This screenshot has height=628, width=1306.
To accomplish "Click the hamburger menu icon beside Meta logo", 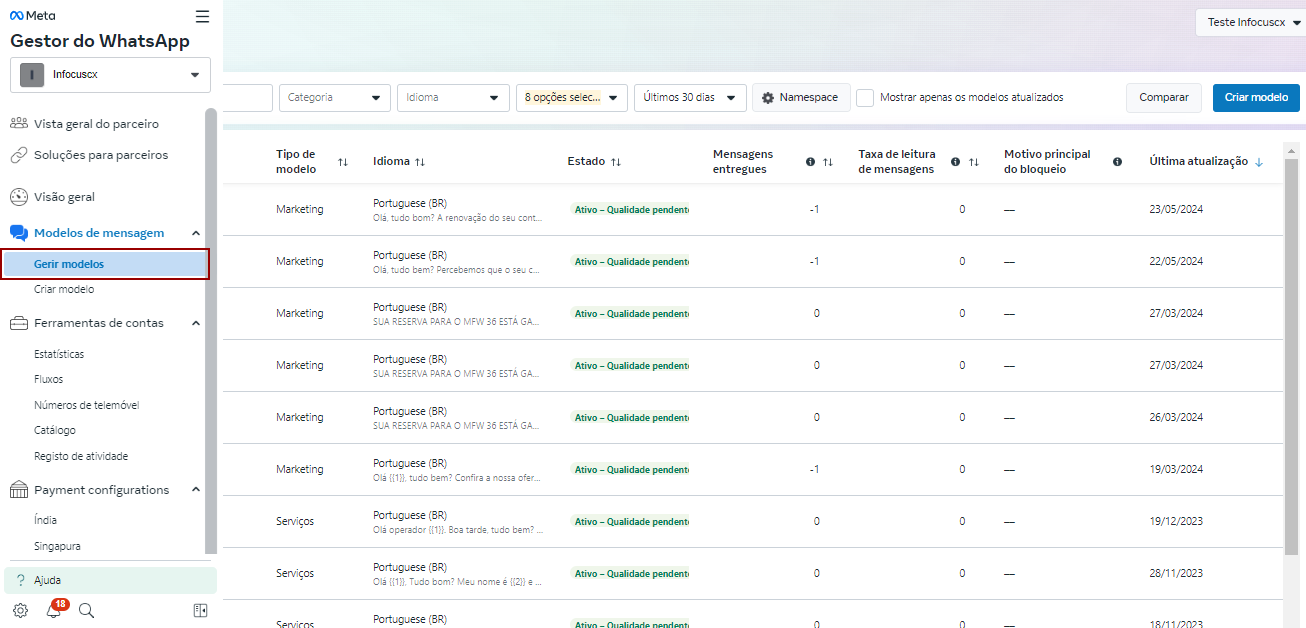I will tap(202, 16).
